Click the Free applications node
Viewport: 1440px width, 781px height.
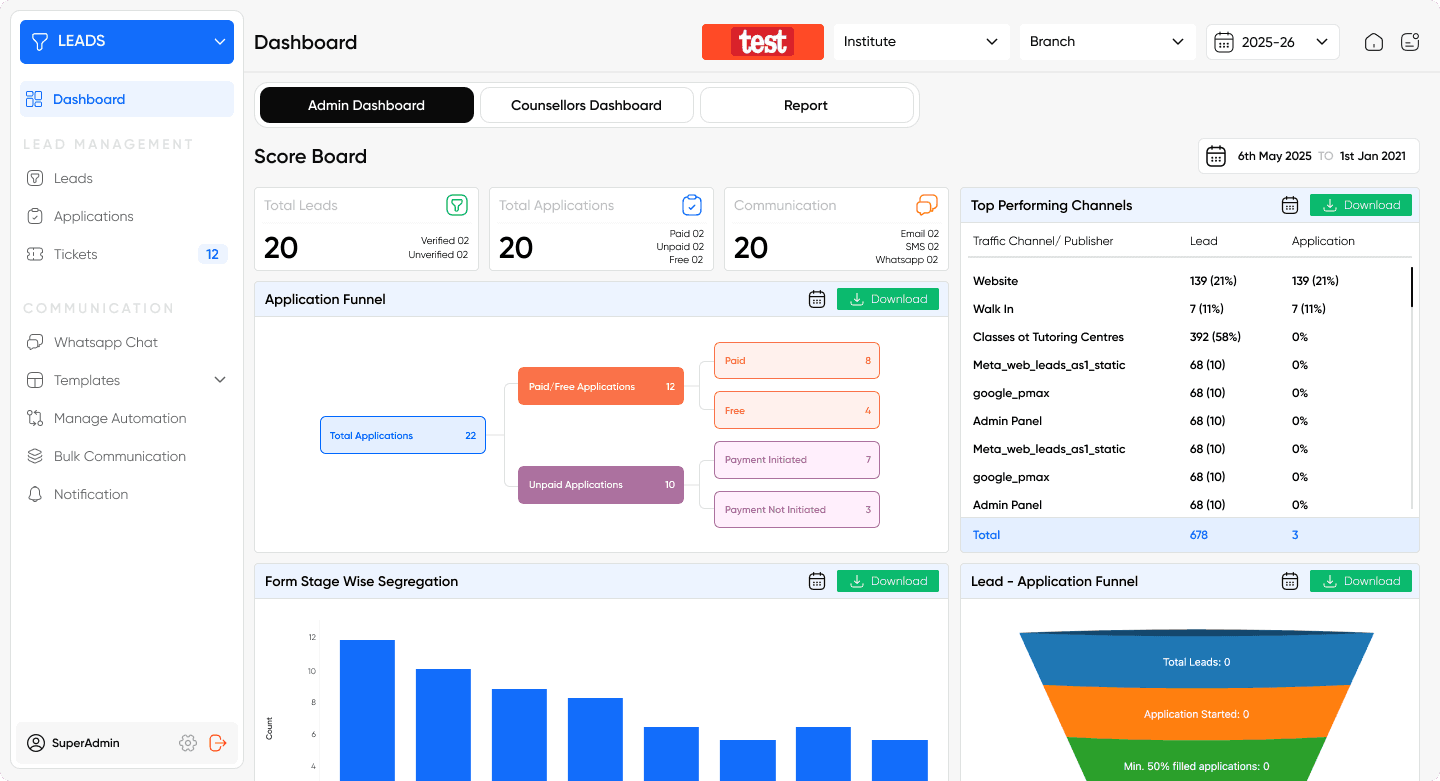click(797, 410)
